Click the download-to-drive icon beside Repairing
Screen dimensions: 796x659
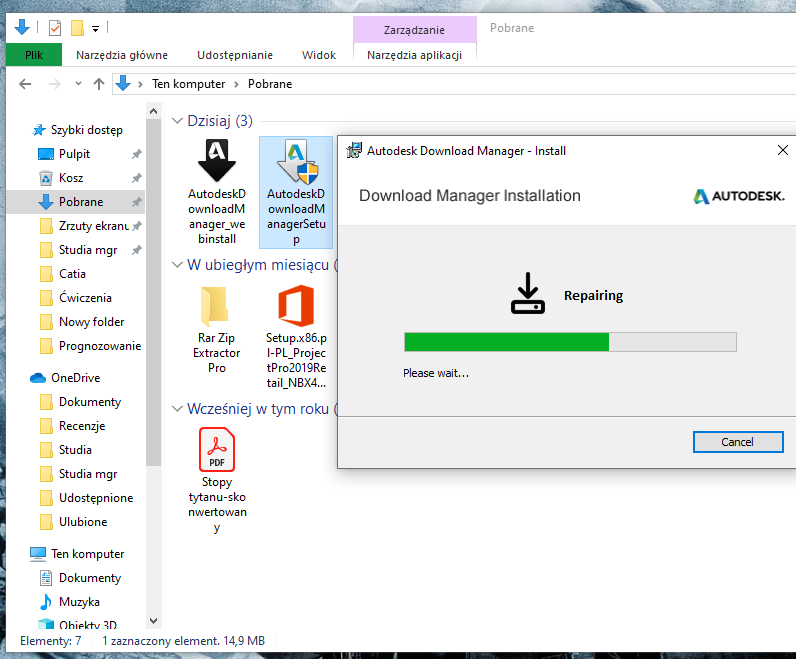pyautogui.click(x=527, y=293)
